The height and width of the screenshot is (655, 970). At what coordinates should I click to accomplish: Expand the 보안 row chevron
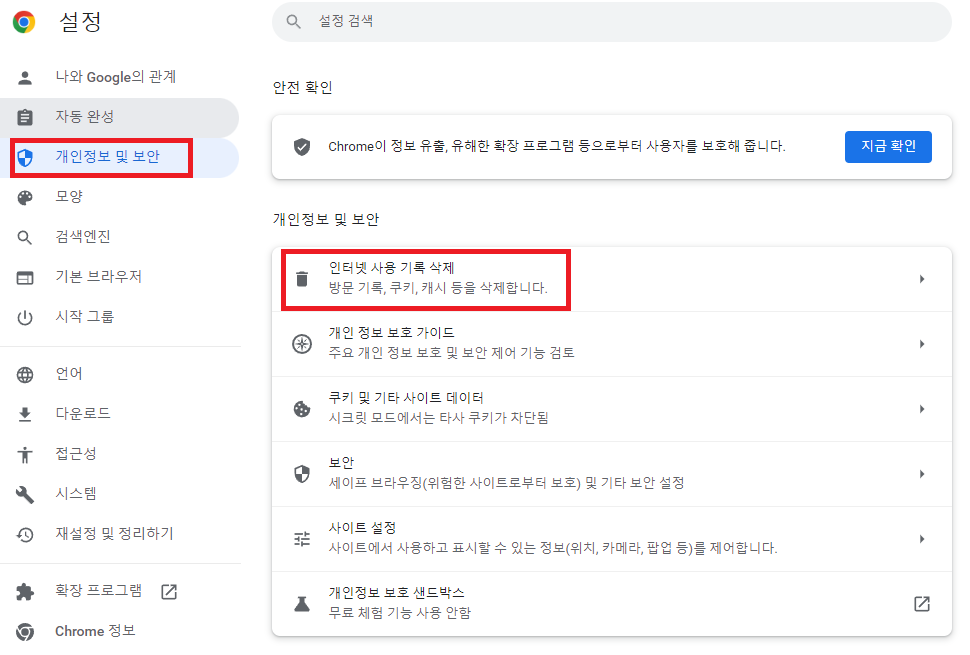tap(922, 472)
